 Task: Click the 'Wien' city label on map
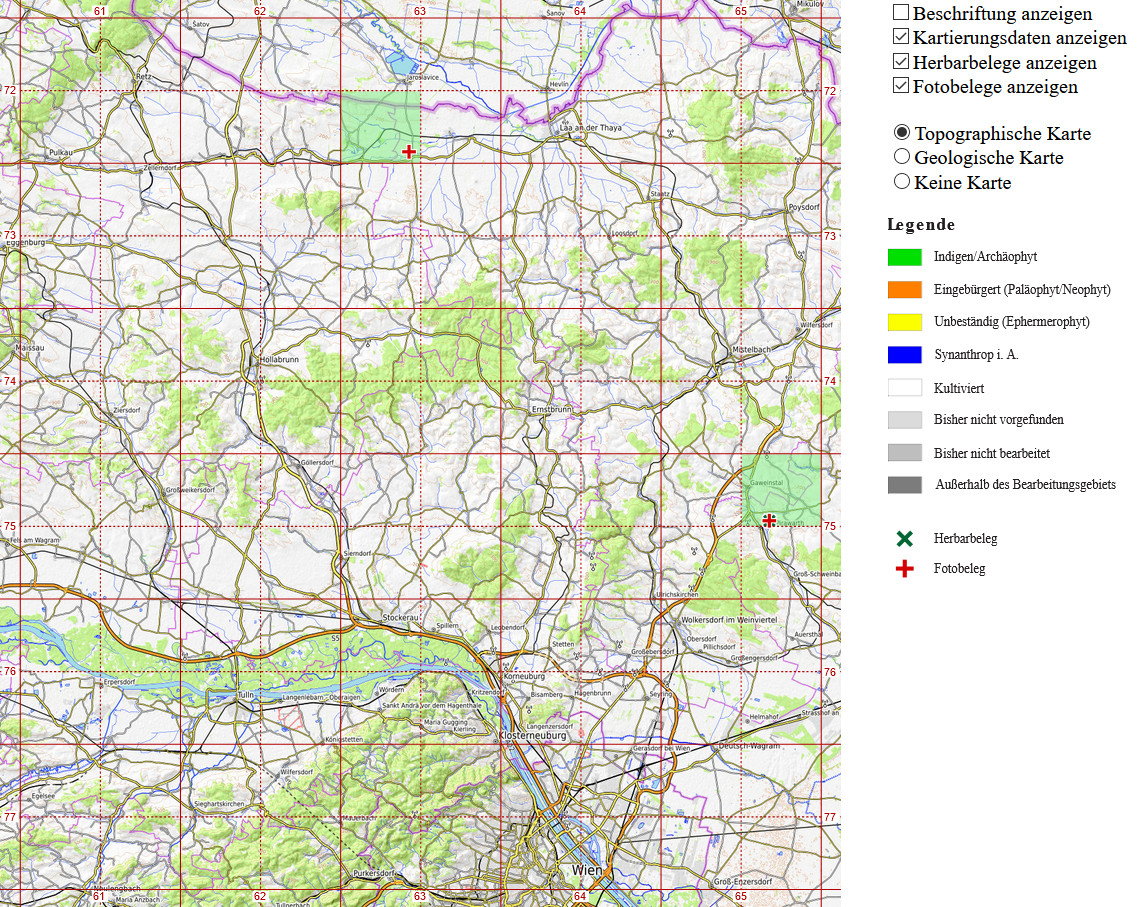[x=587, y=870]
